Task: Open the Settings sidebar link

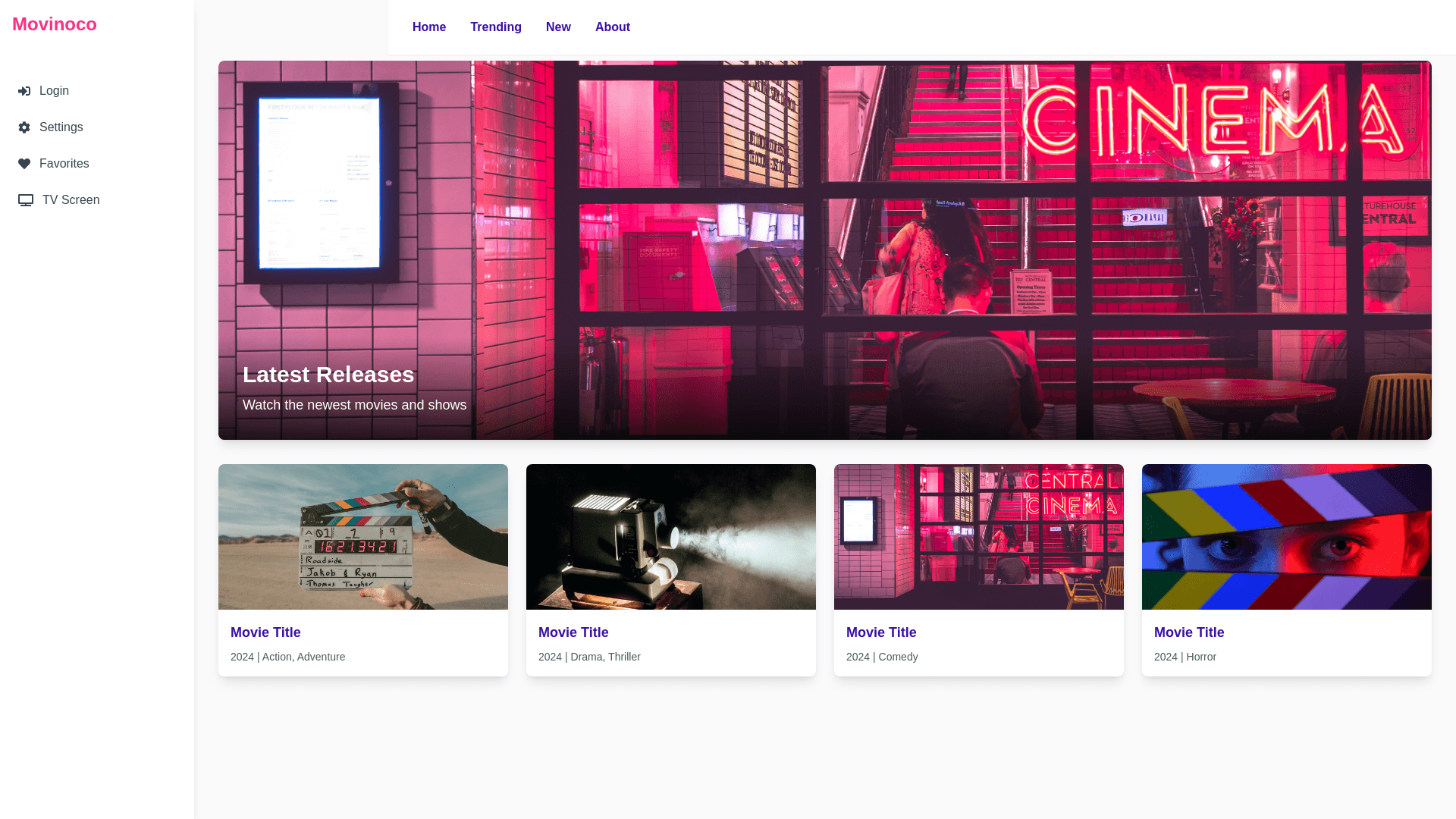Action: pyautogui.click(x=61, y=127)
